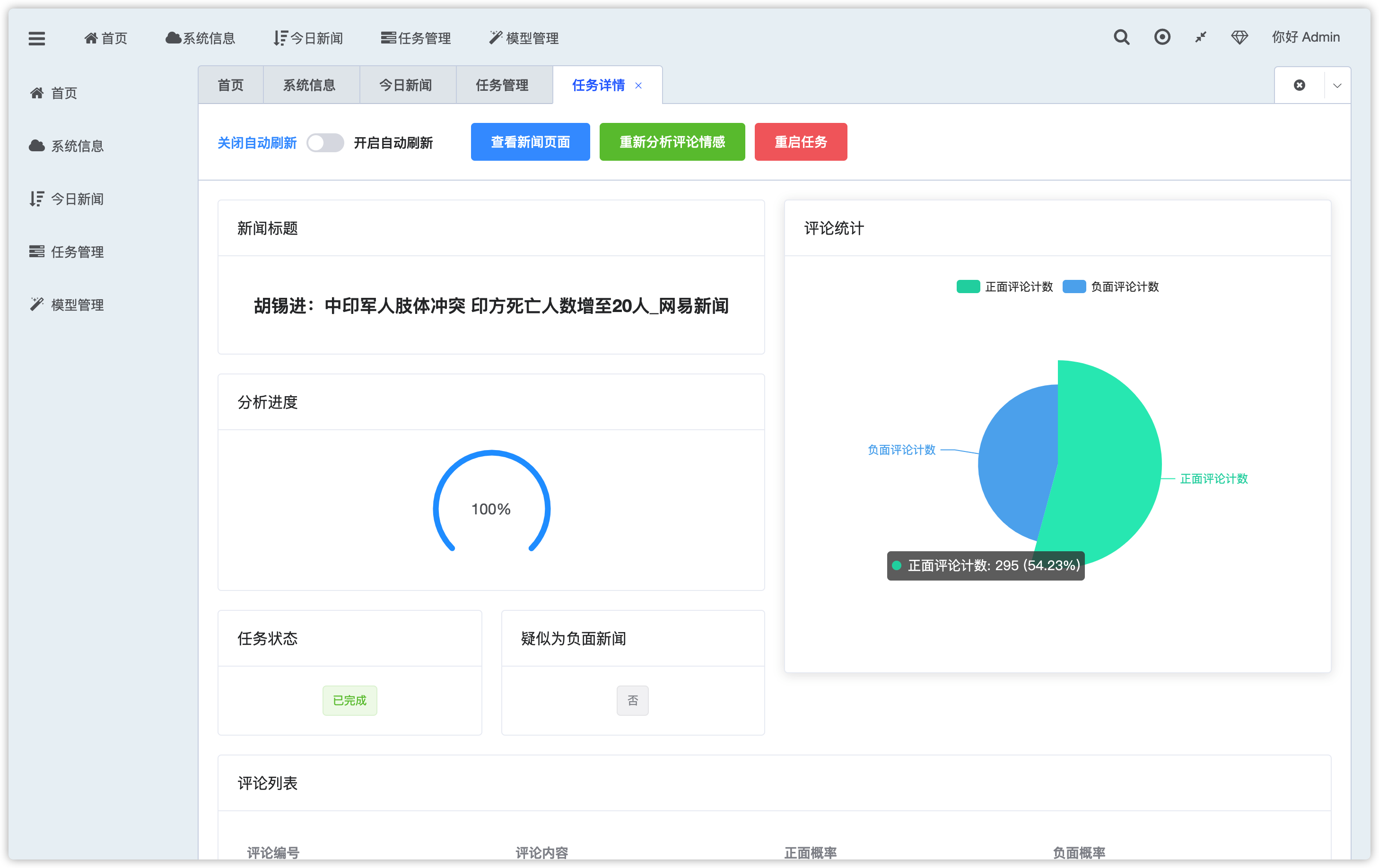Open 你好 Admin user menu

point(1305,38)
